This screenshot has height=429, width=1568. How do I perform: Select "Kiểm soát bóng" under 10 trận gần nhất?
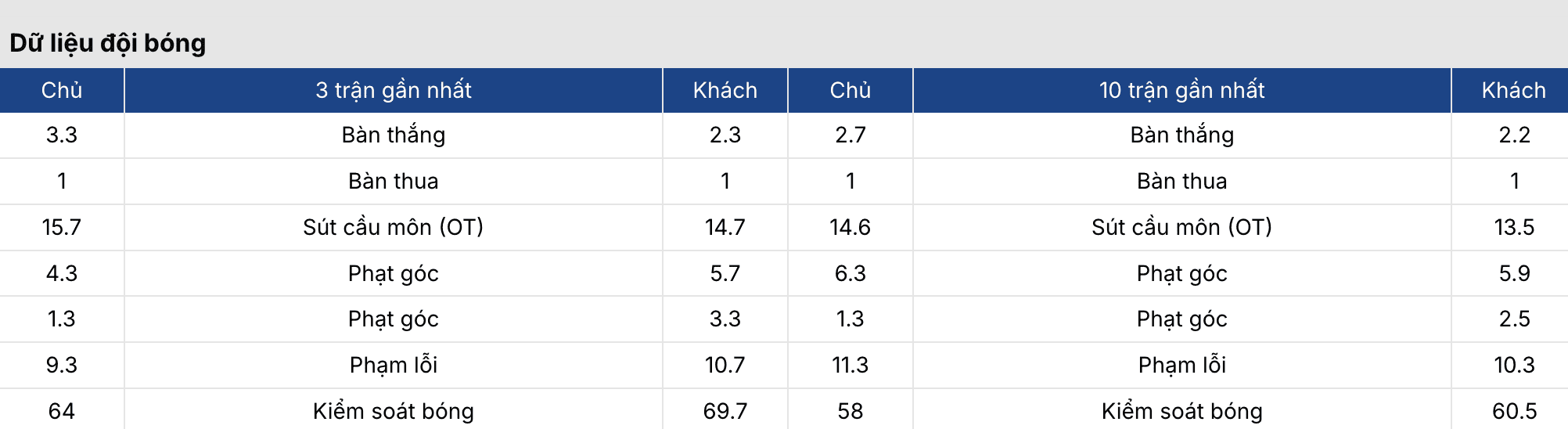[1181, 411]
